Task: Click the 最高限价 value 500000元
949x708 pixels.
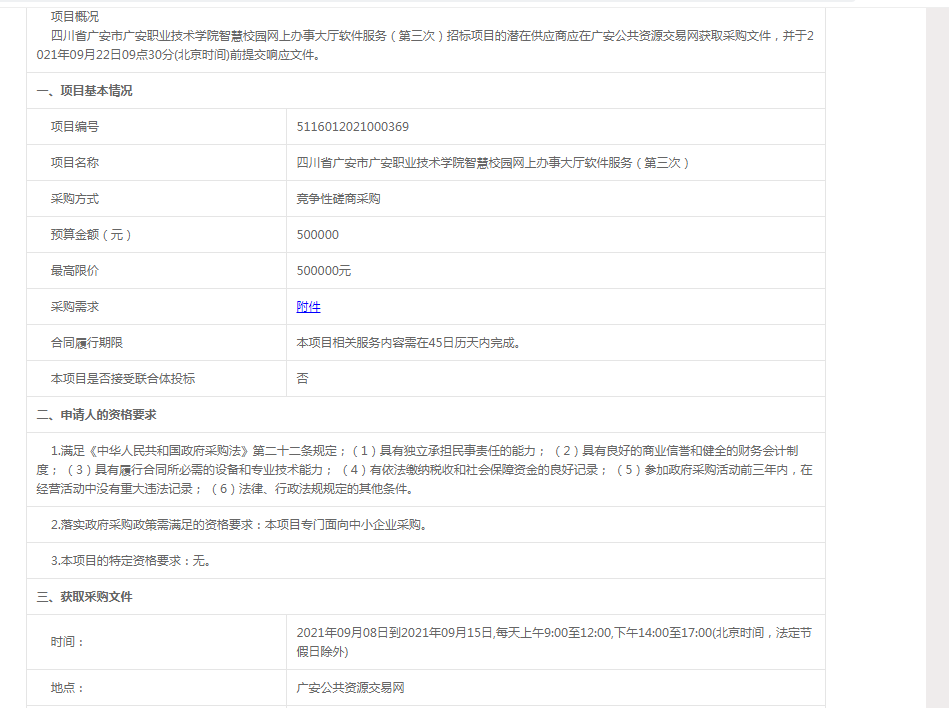Action: pyautogui.click(x=324, y=271)
